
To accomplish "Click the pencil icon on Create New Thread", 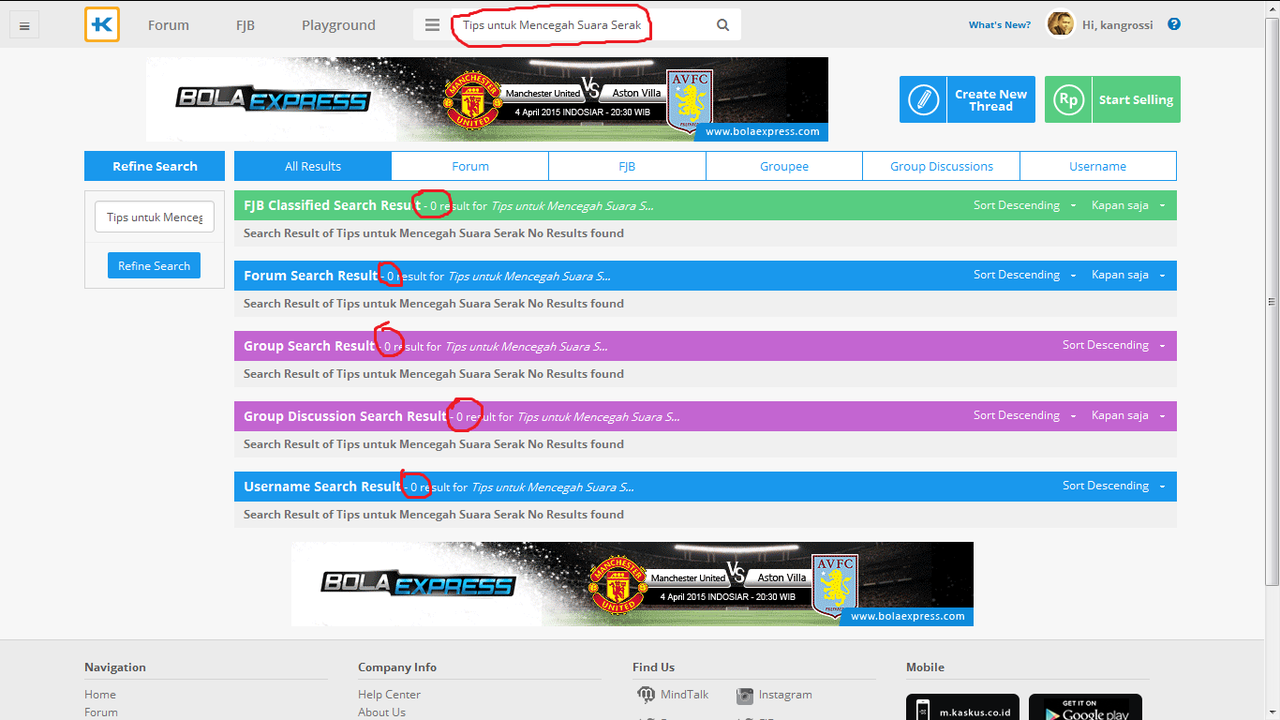I will (x=923, y=100).
